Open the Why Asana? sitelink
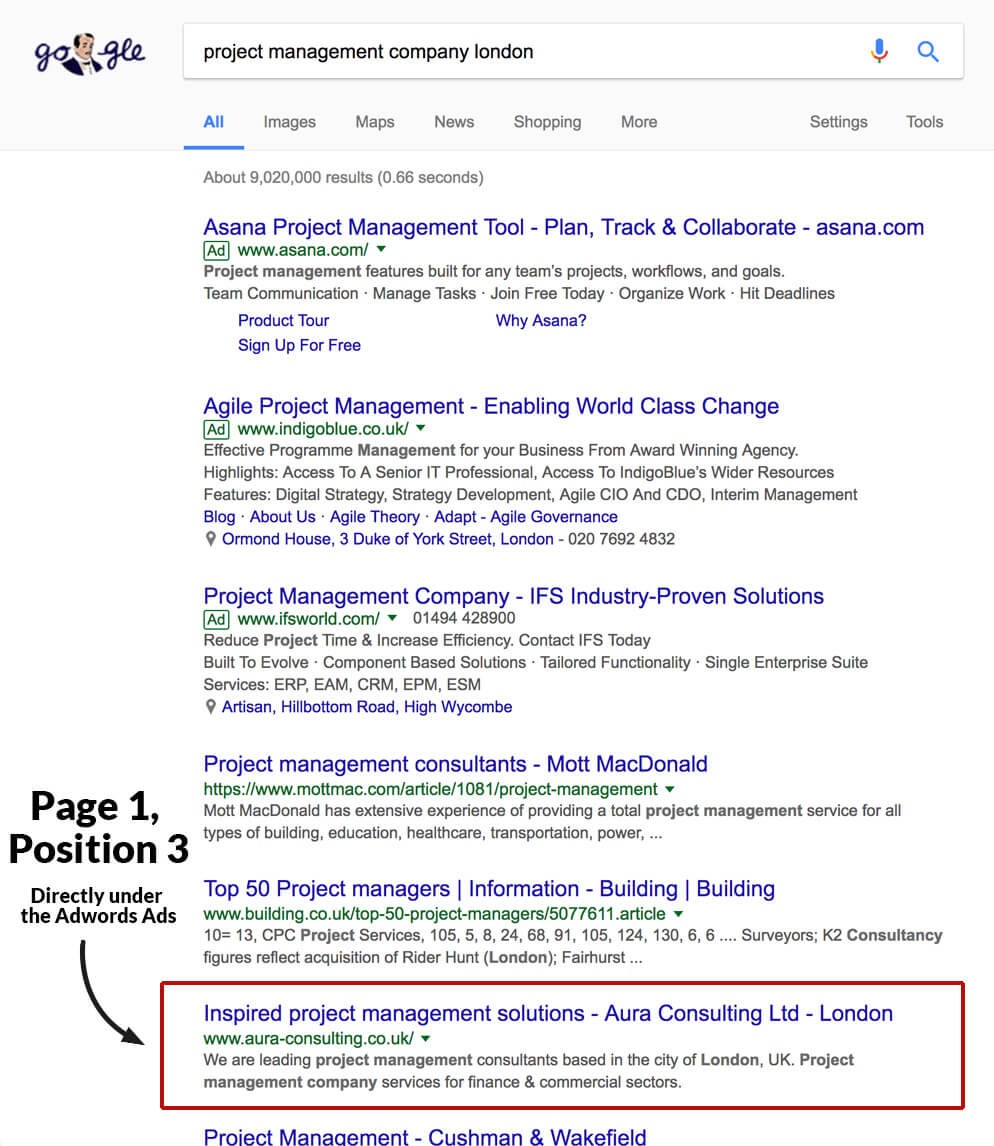 (x=541, y=321)
